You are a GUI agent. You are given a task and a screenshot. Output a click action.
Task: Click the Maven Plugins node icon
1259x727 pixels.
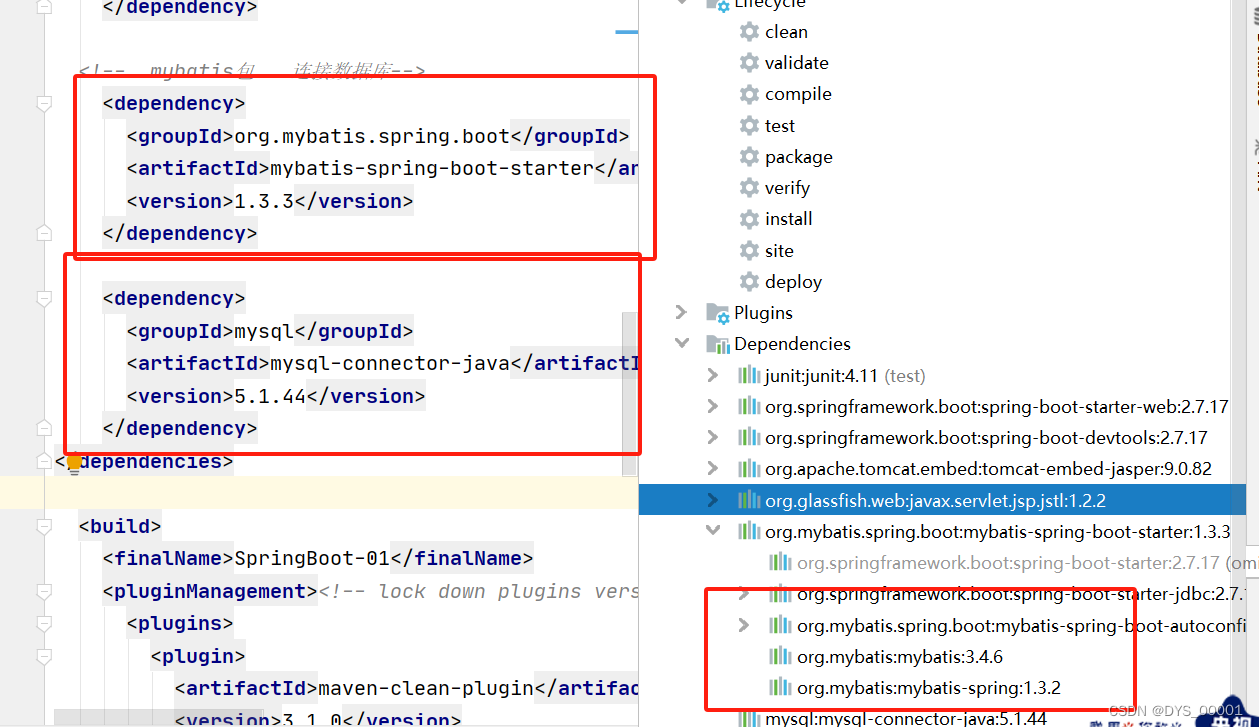click(719, 312)
